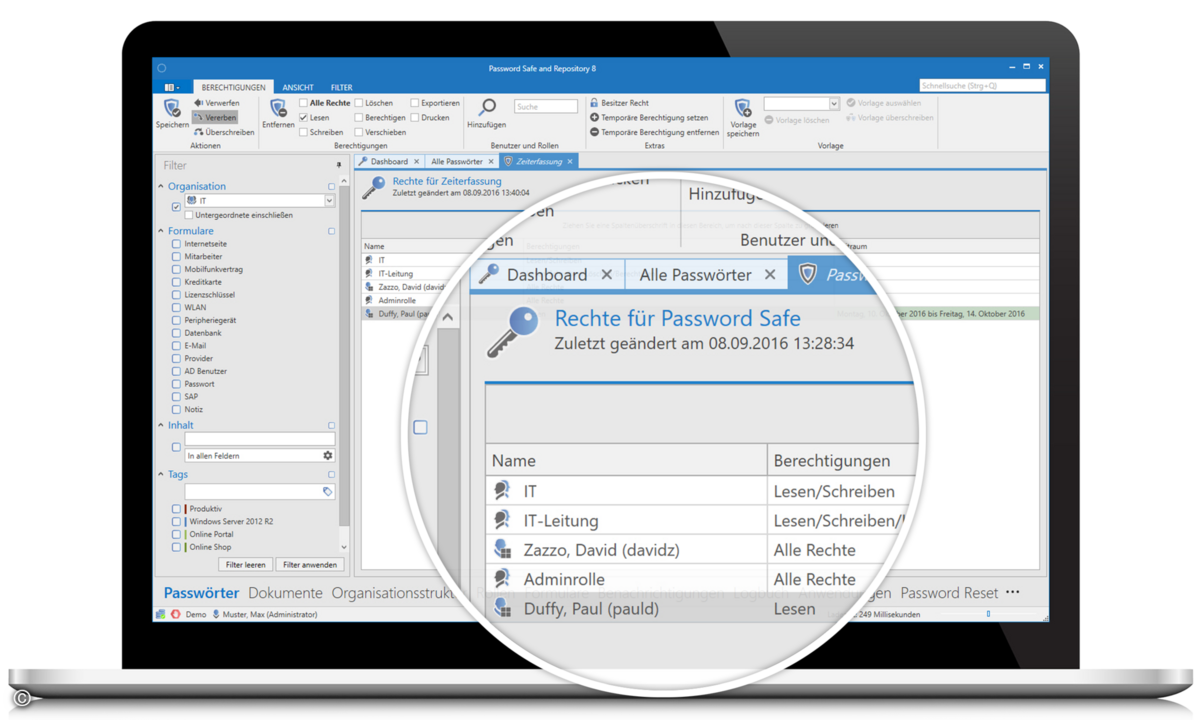This screenshot has width=1199, height=720.
Task: Open the gear settings in 'In allen Feldern'
Action: [x=327, y=456]
